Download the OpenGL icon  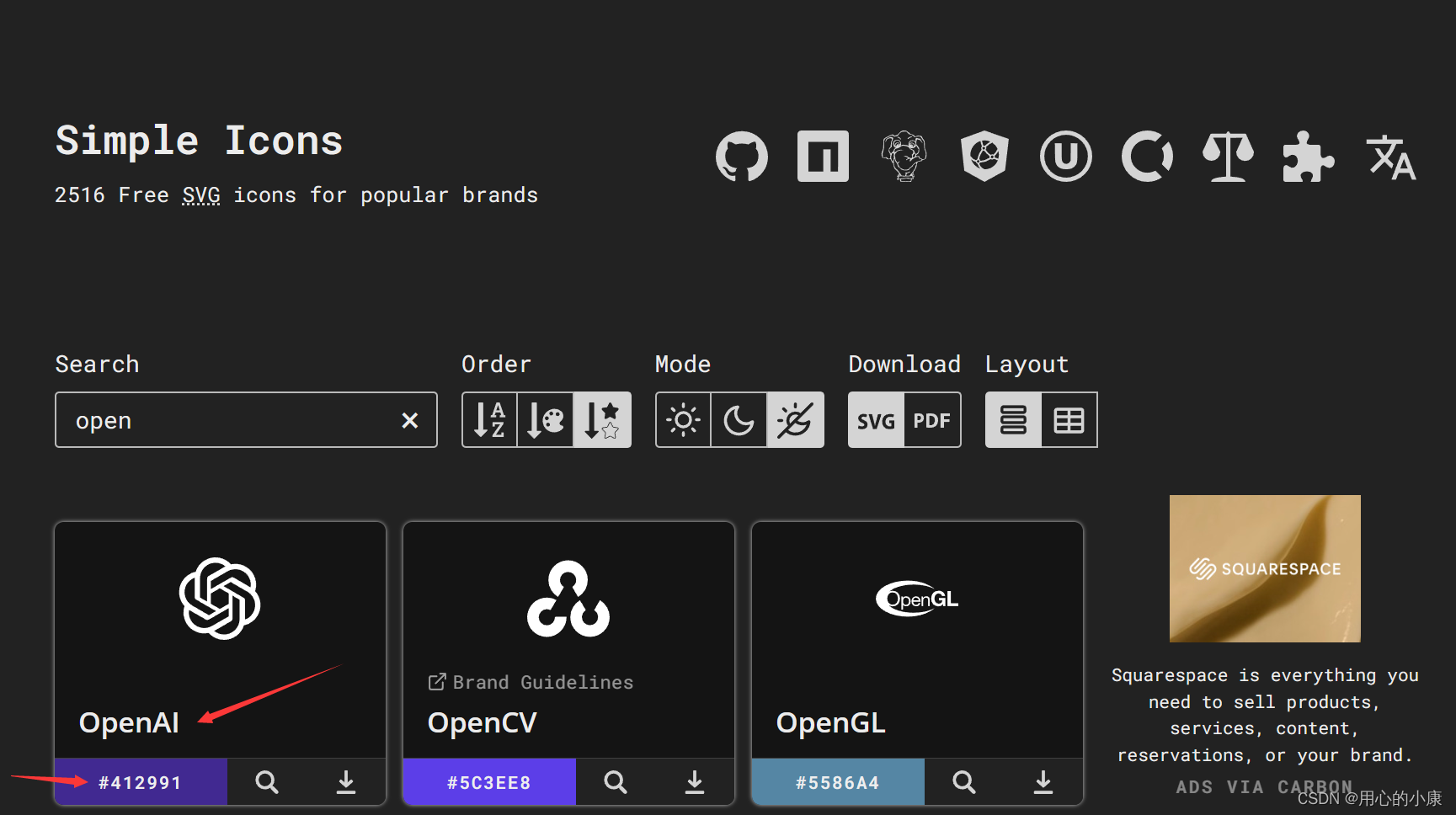pos(1043,782)
